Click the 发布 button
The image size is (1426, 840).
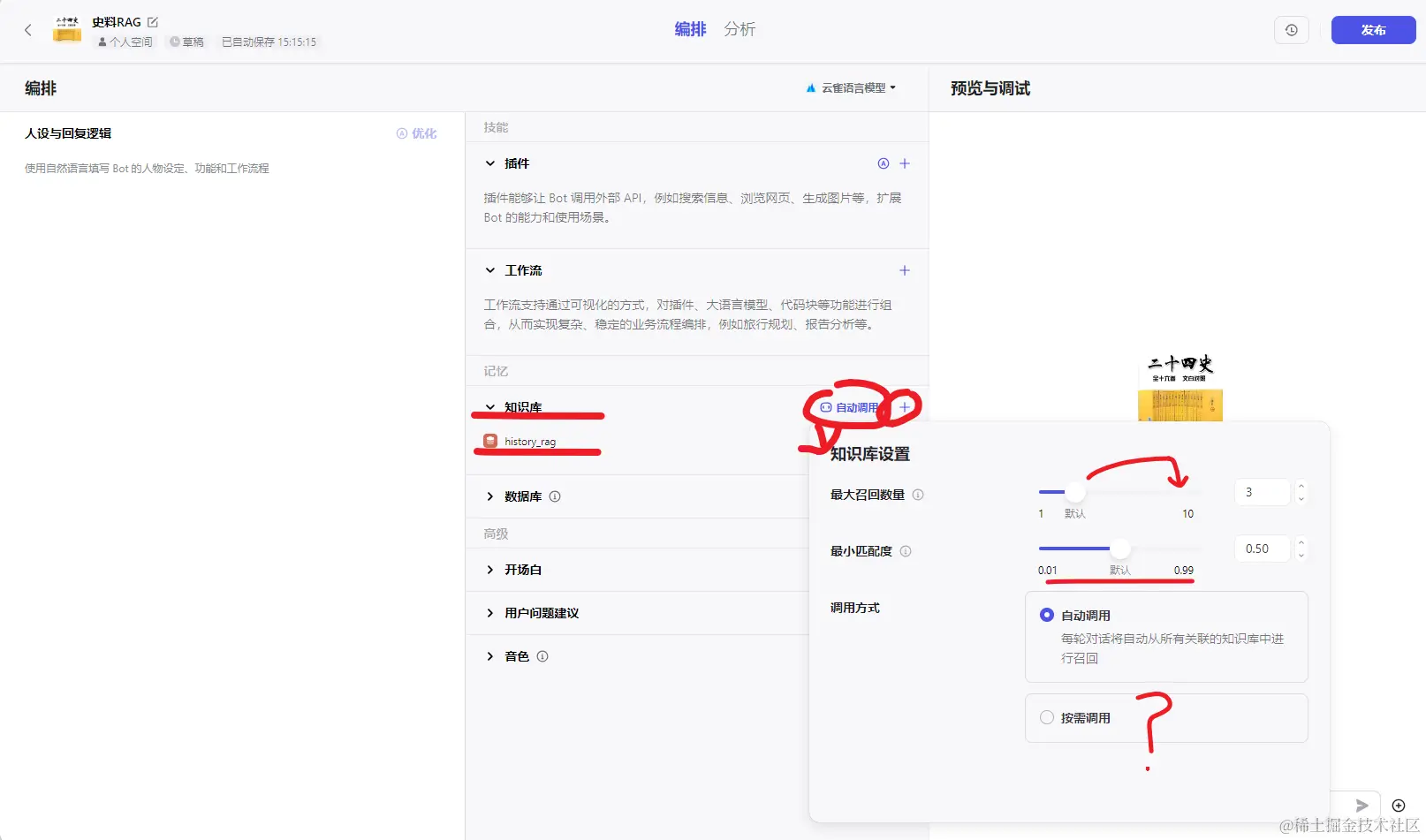1373,30
